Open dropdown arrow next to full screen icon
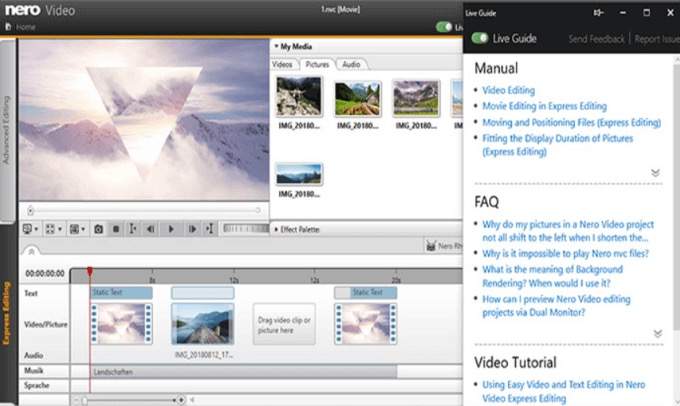680x406 pixels. [60, 229]
